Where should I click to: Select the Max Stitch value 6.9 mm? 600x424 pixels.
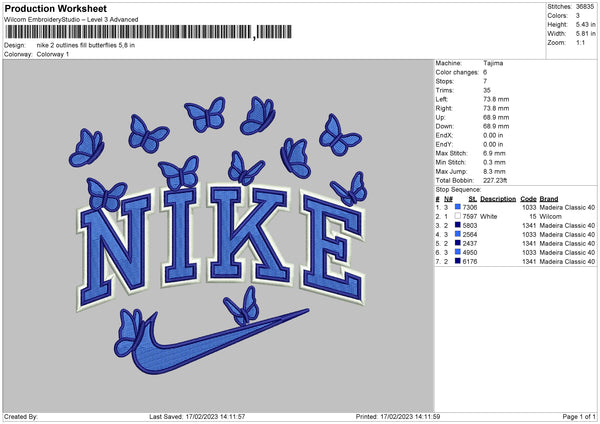click(494, 153)
